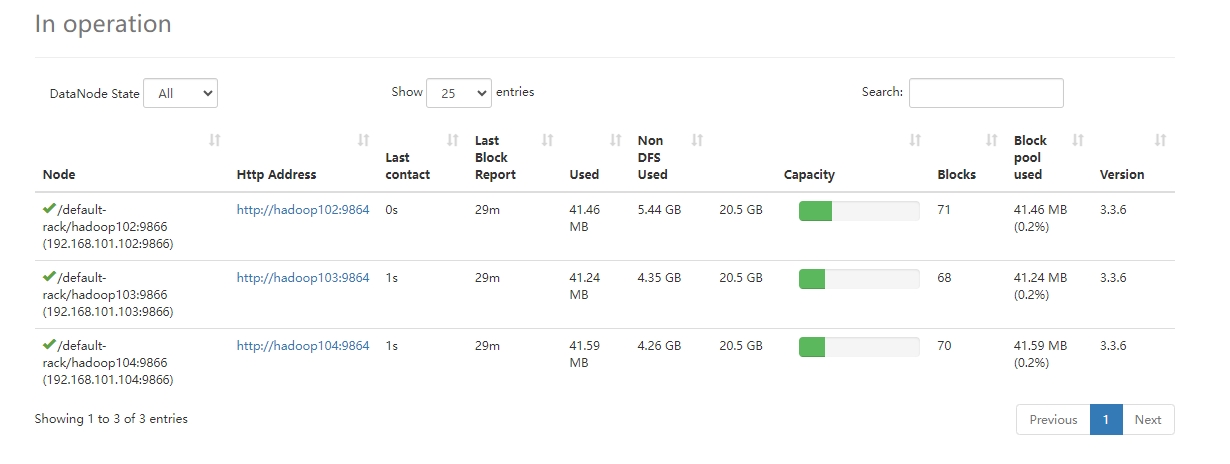Sort by Capacity column arrows
Viewport: 1230px width, 464px height.
point(914,141)
